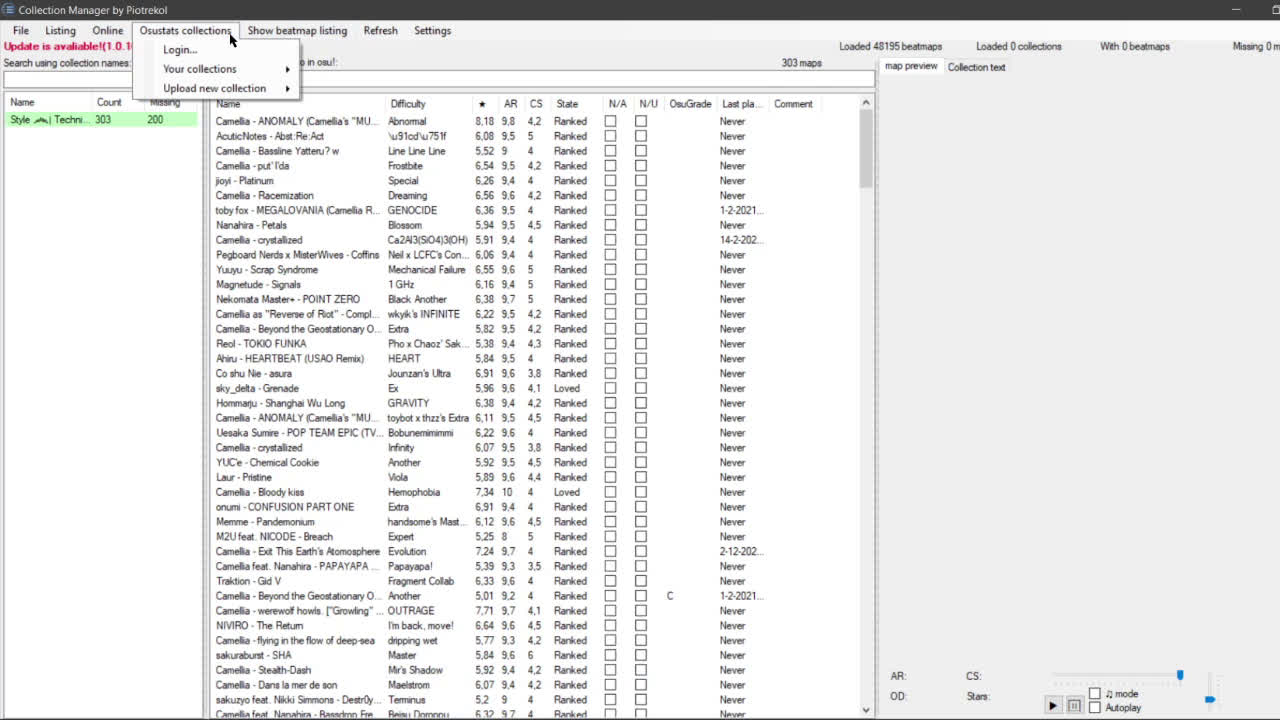Check N/U box for jioyi - Platinum row
The image size is (1280, 720).
tap(641, 181)
